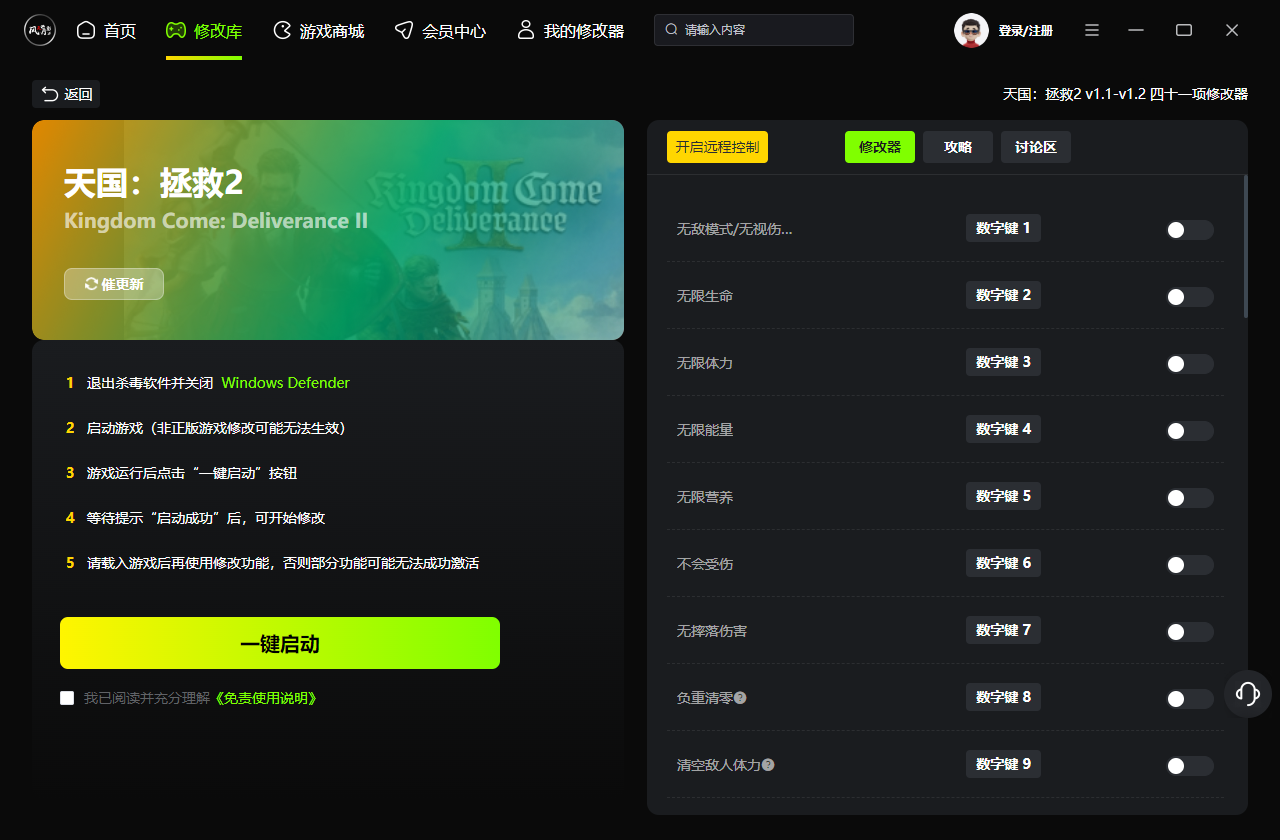
Task: Click hotkey 数字键 2 for 无限生命
Action: pyautogui.click(x=1003, y=295)
